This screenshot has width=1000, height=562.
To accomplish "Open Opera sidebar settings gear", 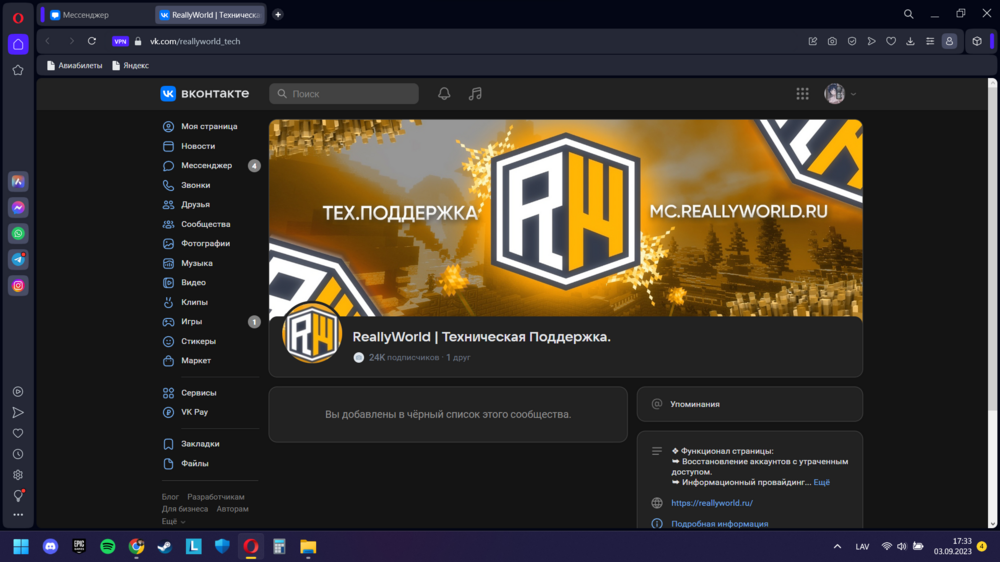I will click(x=18, y=475).
